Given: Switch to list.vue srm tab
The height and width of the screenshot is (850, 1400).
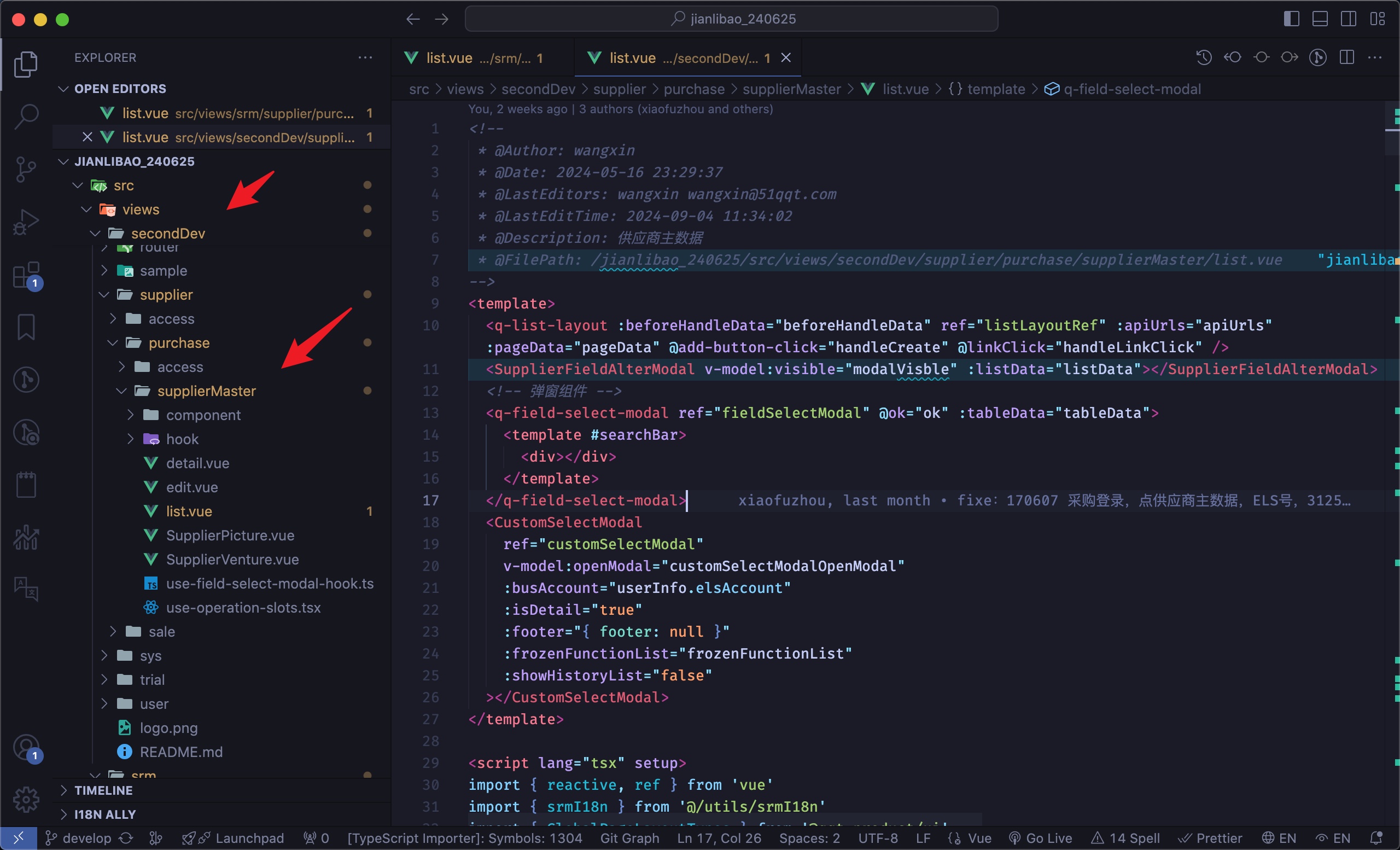Looking at the screenshot, I should click(x=482, y=58).
